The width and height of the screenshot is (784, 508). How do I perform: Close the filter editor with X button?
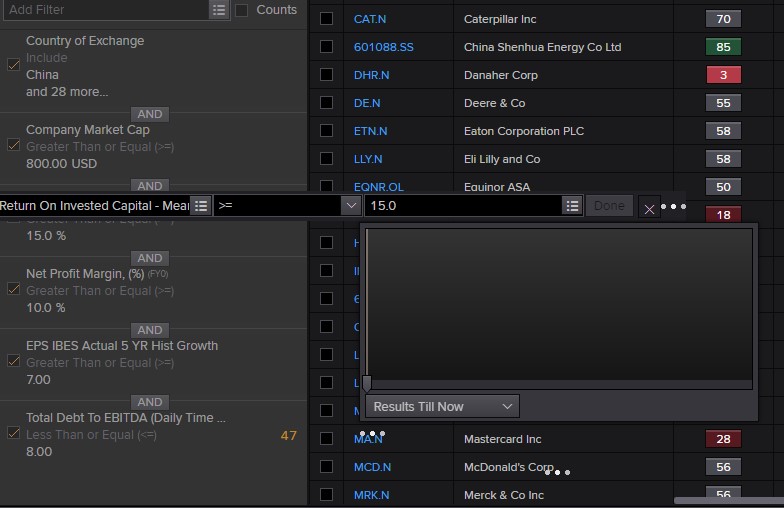tap(649, 206)
